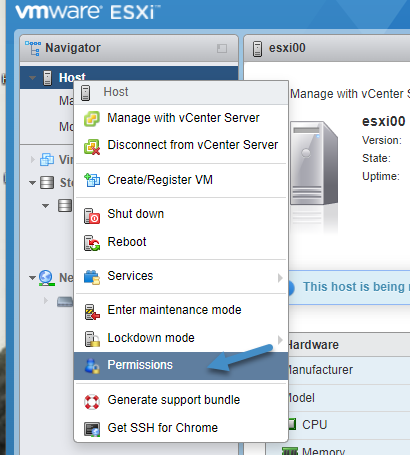
Task: Click the Reboot icon in context menu
Action: coord(92,243)
